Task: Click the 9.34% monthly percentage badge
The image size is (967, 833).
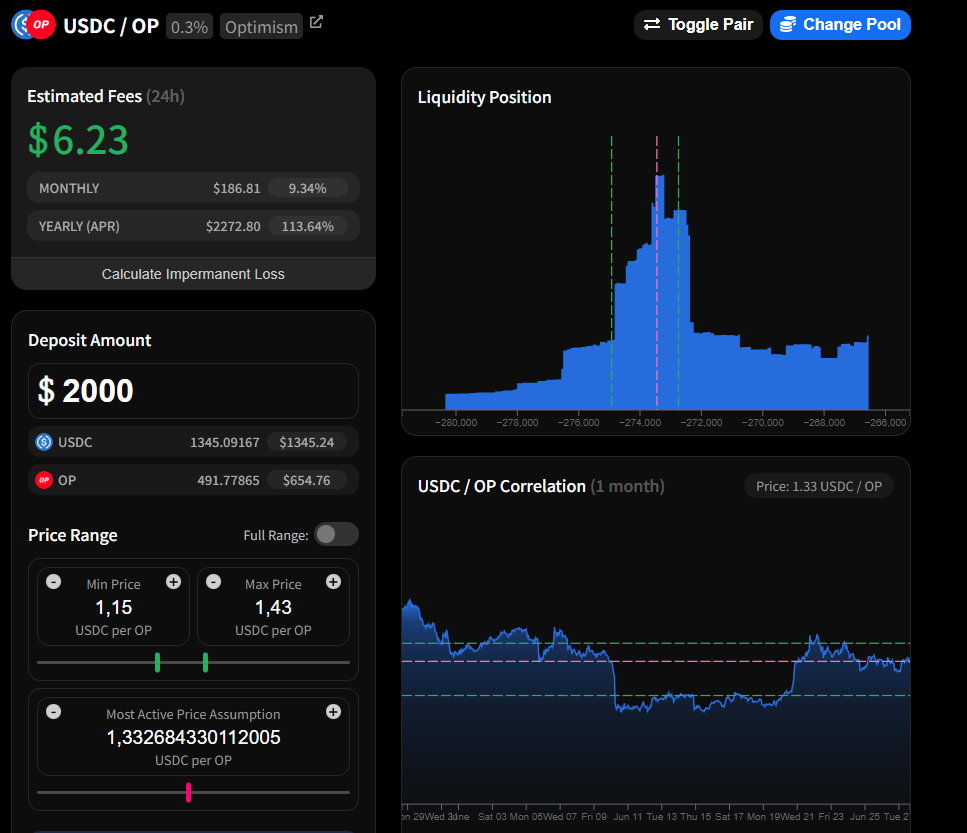Action: pos(308,188)
